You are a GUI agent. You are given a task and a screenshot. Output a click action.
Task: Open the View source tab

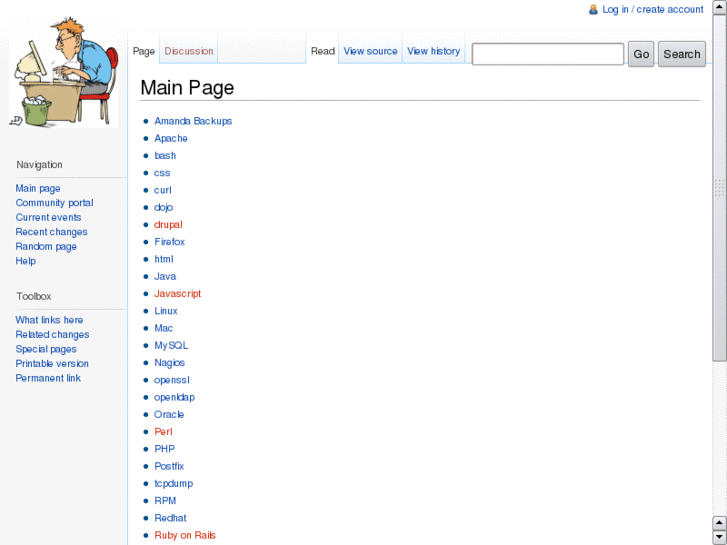(x=370, y=51)
